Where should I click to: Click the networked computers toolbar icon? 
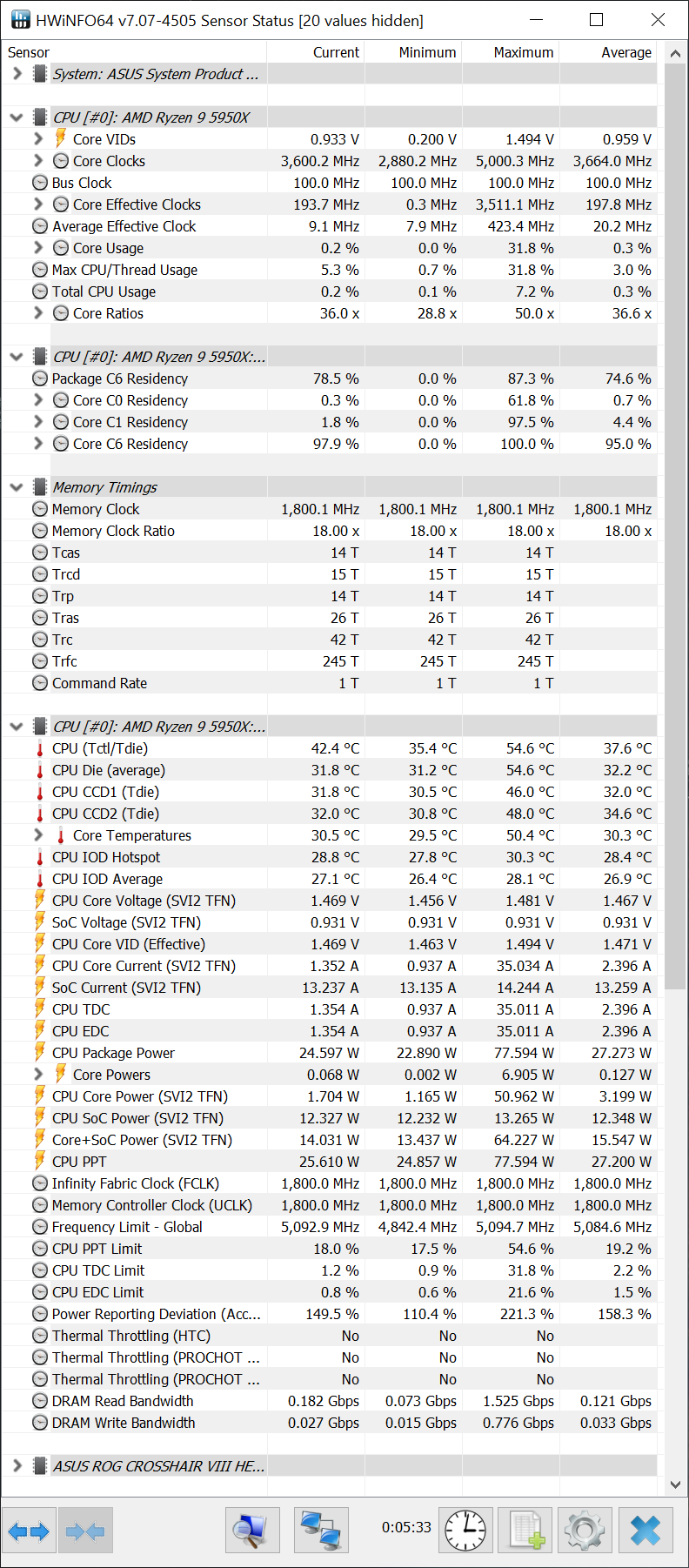click(x=321, y=1531)
